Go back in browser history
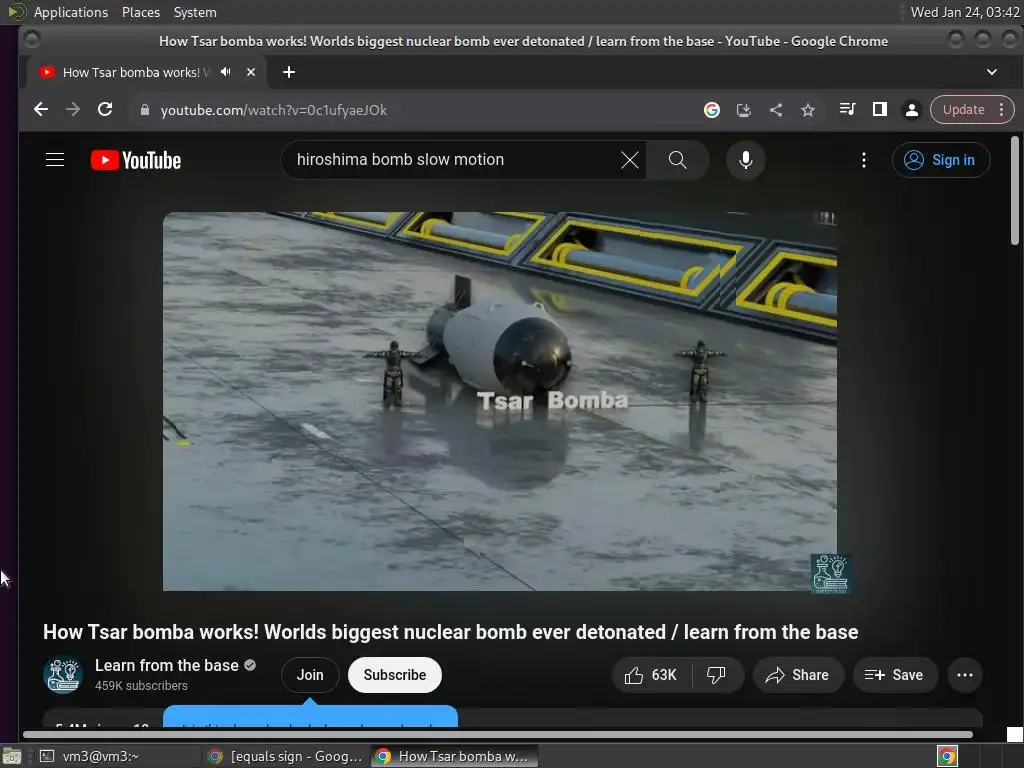 [x=40, y=110]
